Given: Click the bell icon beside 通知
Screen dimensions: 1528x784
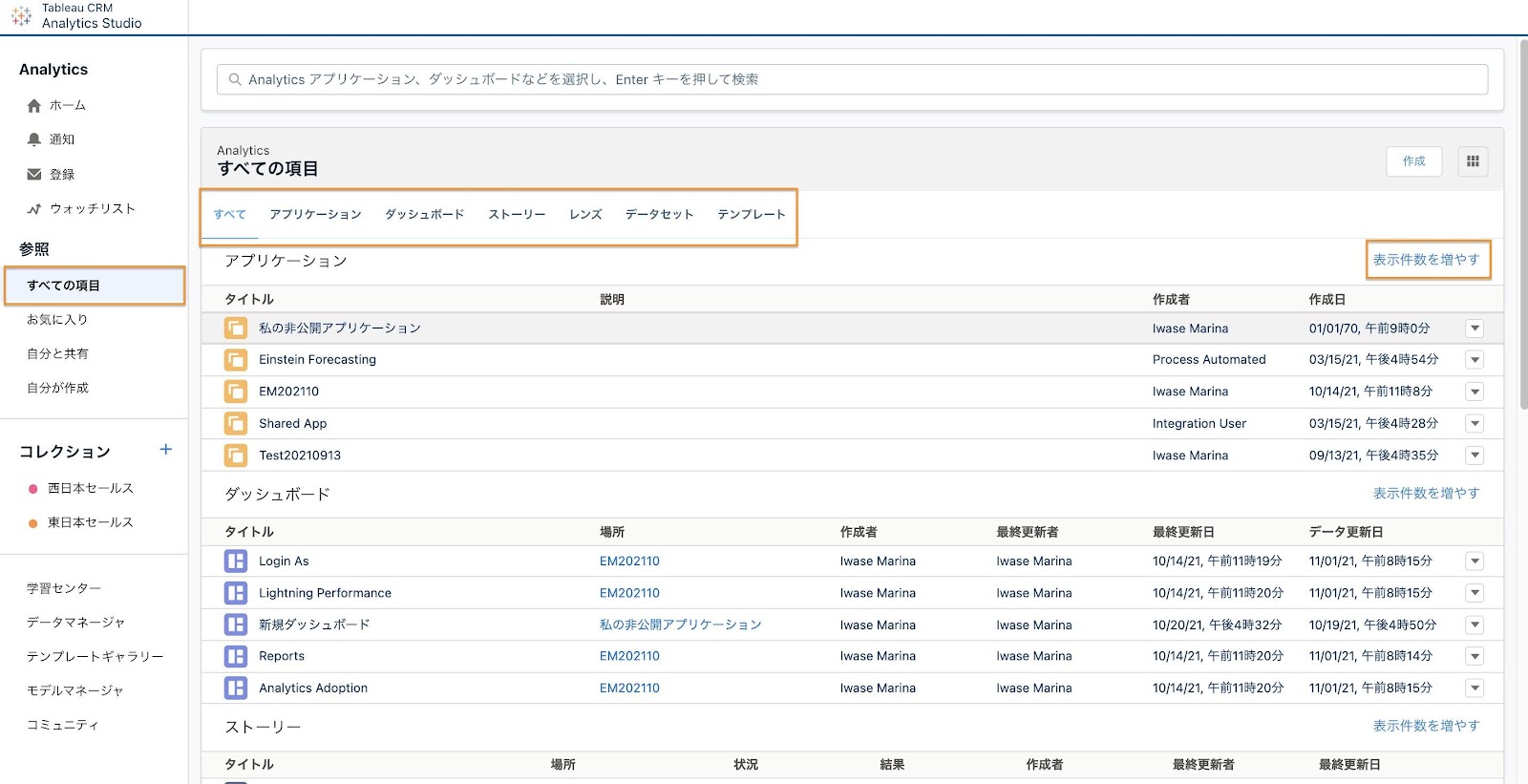Looking at the screenshot, I should click(34, 139).
